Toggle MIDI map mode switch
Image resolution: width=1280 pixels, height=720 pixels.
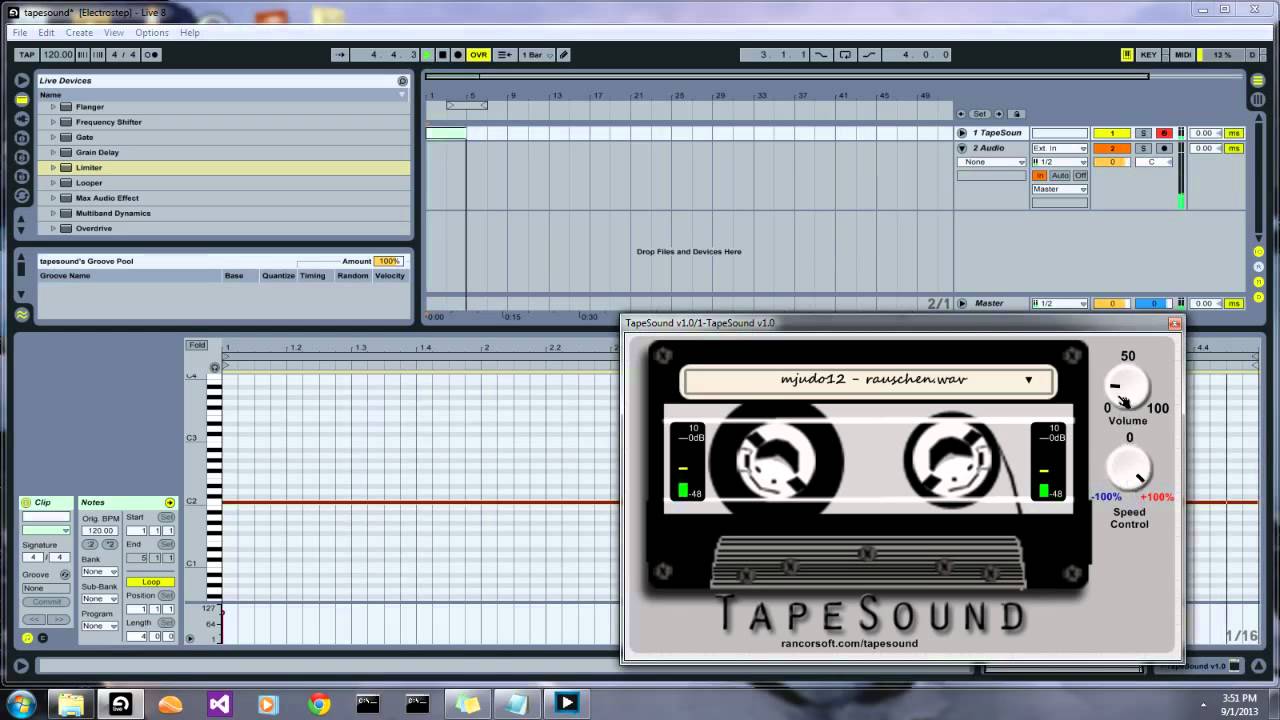[x=1182, y=55]
